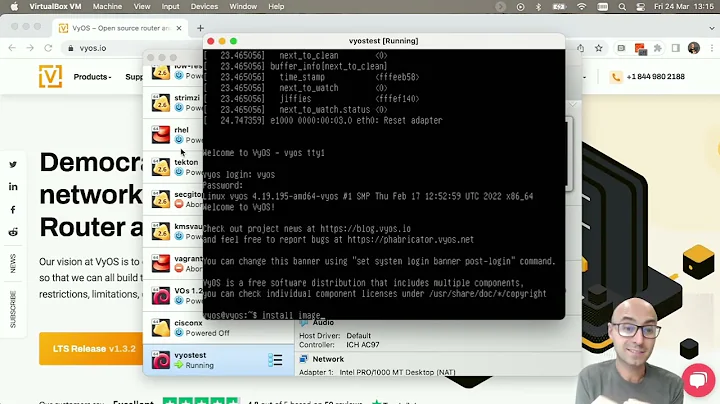
Task: Open Chrome three-dot menu
Action: pos(712,48)
